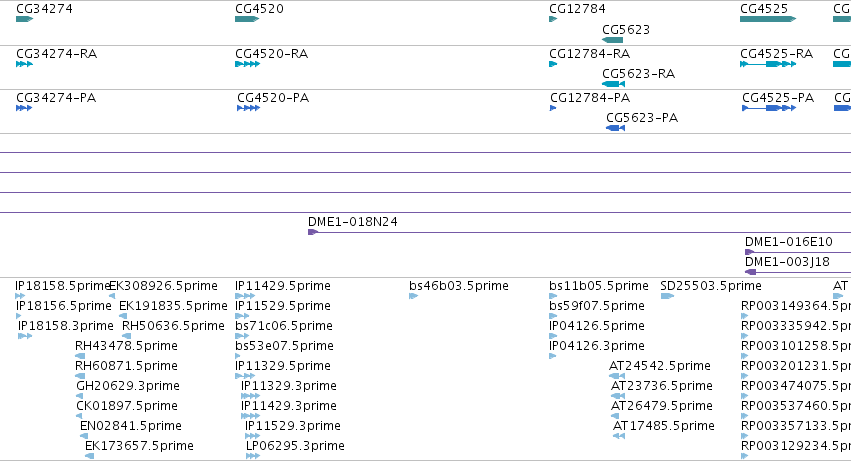Click the AT24542.5prime EST label
The image size is (851, 461).
pyautogui.click(x=659, y=365)
